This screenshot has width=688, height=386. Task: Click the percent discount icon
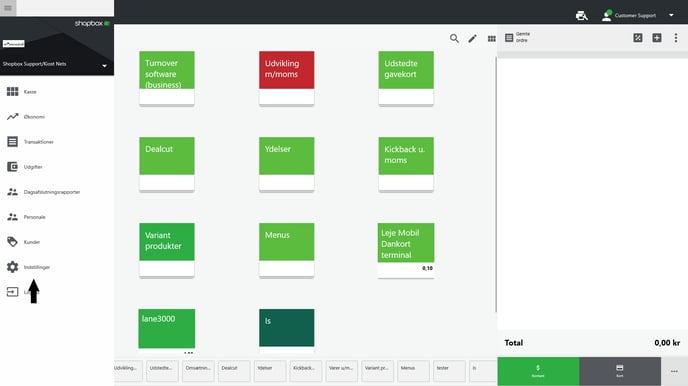click(x=638, y=38)
